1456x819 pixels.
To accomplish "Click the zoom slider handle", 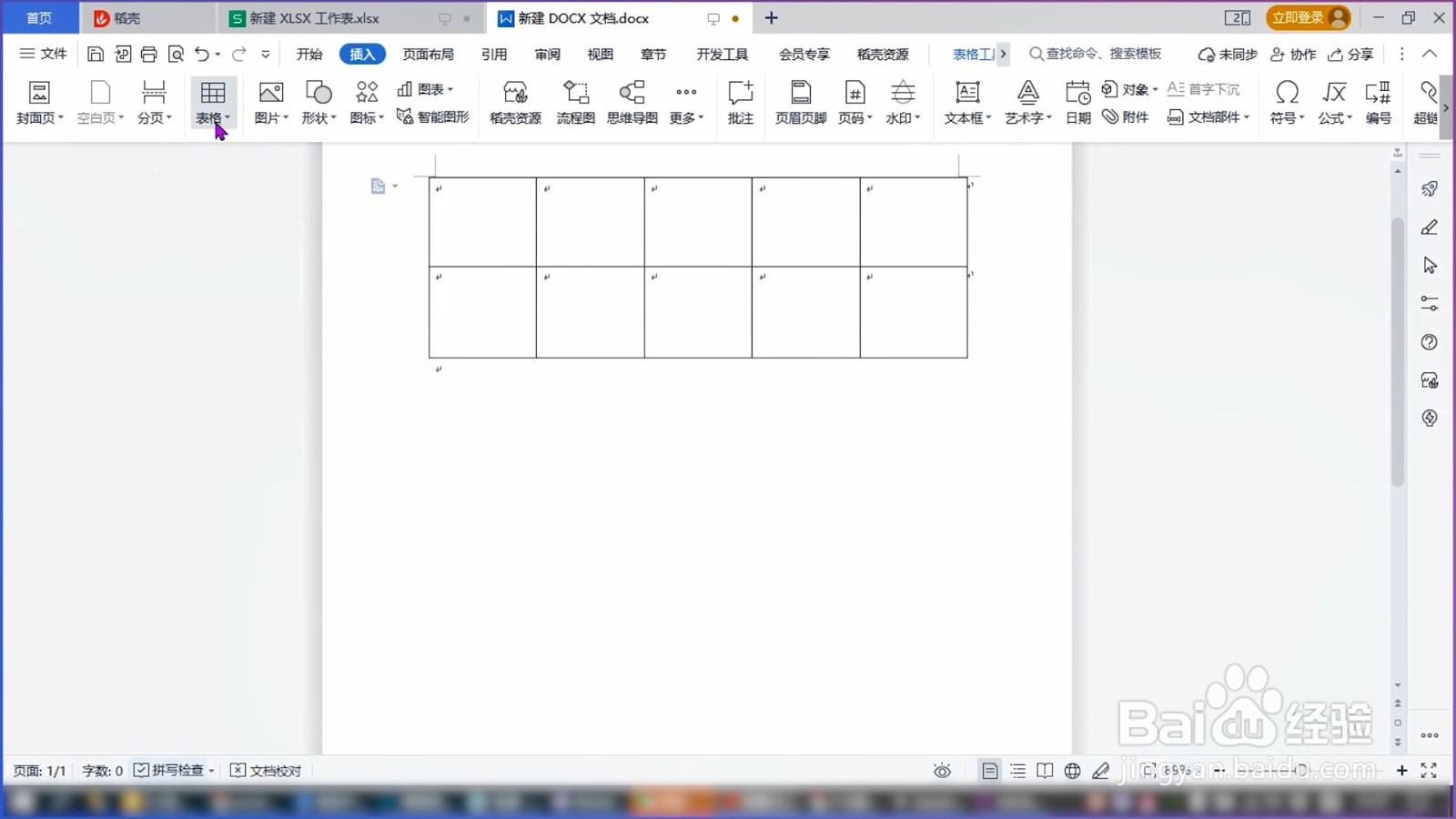I will (1301, 771).
